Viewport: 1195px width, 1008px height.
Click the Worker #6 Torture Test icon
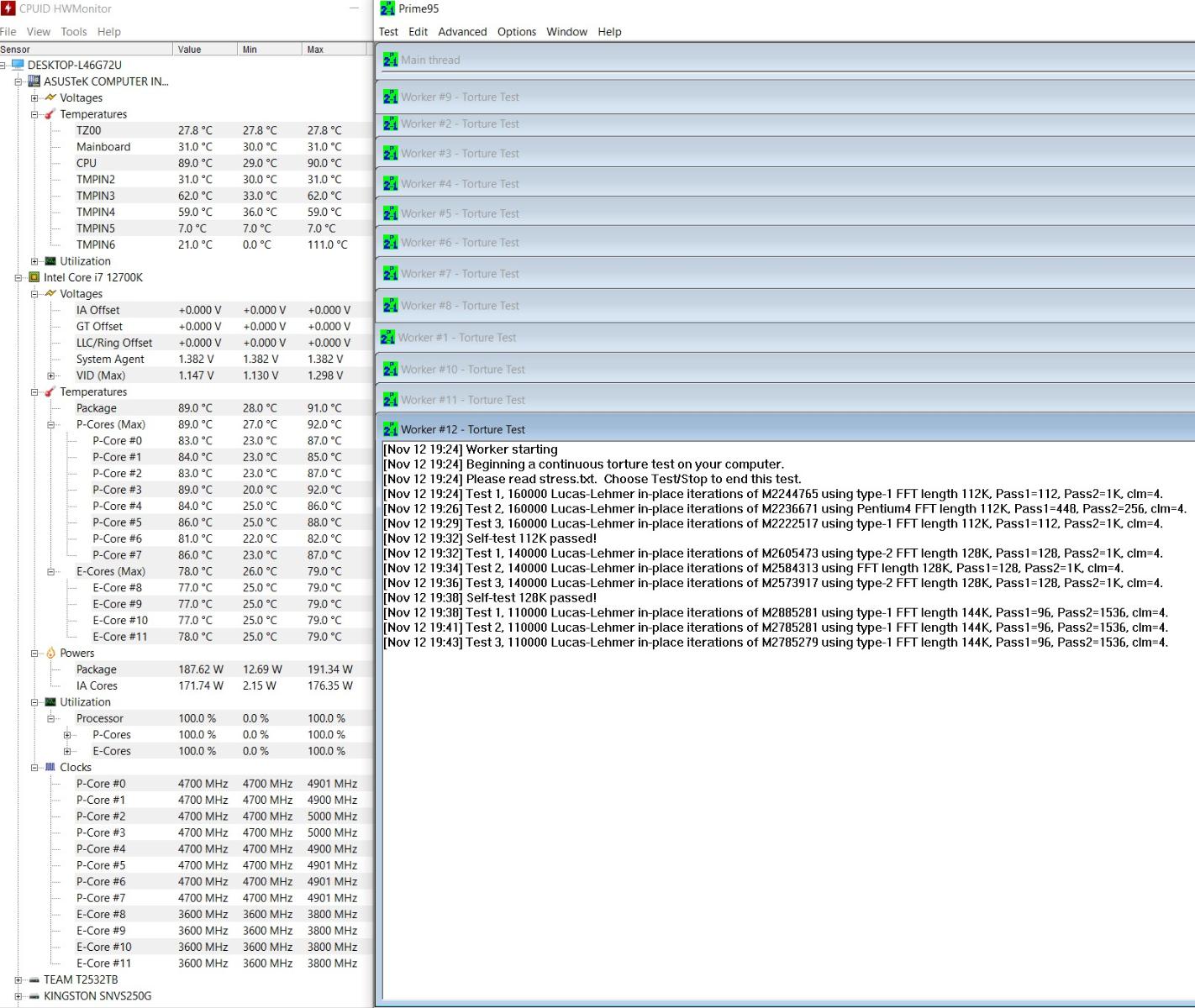point(390,242)
